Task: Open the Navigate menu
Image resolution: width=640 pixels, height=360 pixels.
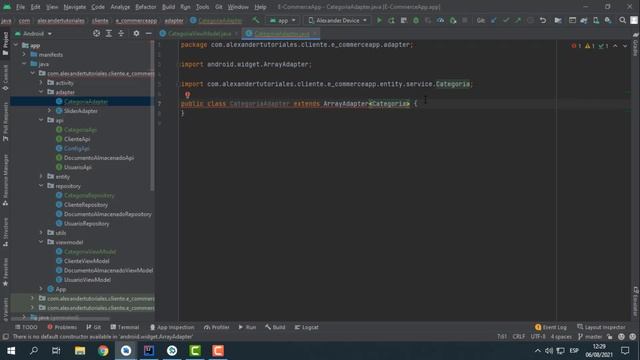Action: coord(75,7)
